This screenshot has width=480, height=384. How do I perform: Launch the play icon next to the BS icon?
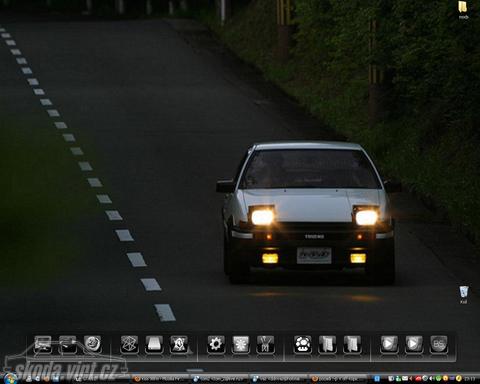[414, 344]
